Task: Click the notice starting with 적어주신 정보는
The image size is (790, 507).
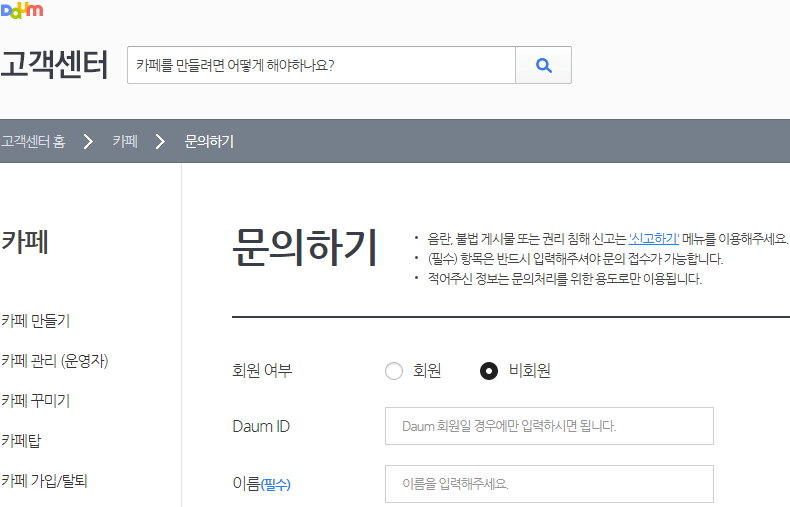Action: 564,279
